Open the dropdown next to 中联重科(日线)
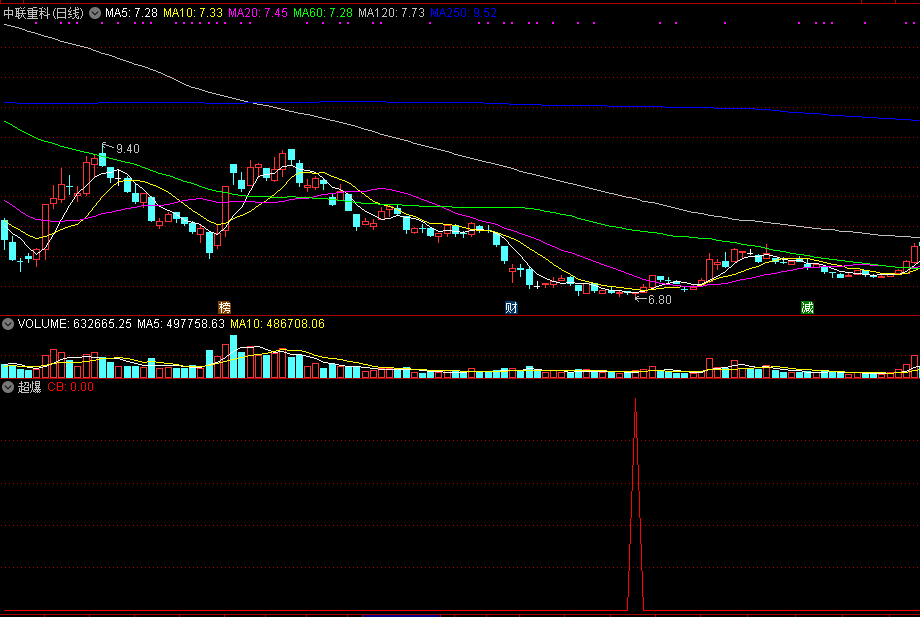 (x=95, y=13)
